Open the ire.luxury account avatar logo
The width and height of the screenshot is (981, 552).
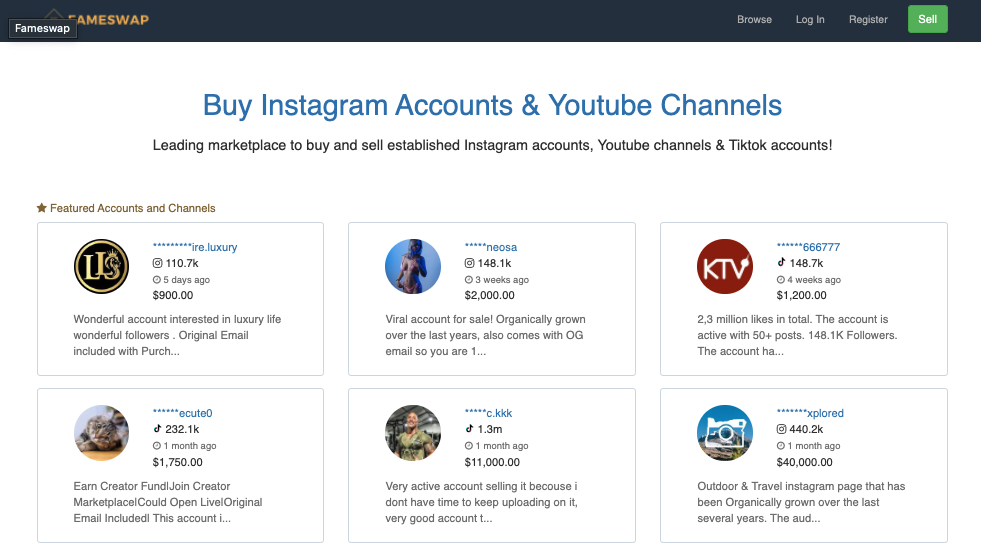(x=101, y=267)
